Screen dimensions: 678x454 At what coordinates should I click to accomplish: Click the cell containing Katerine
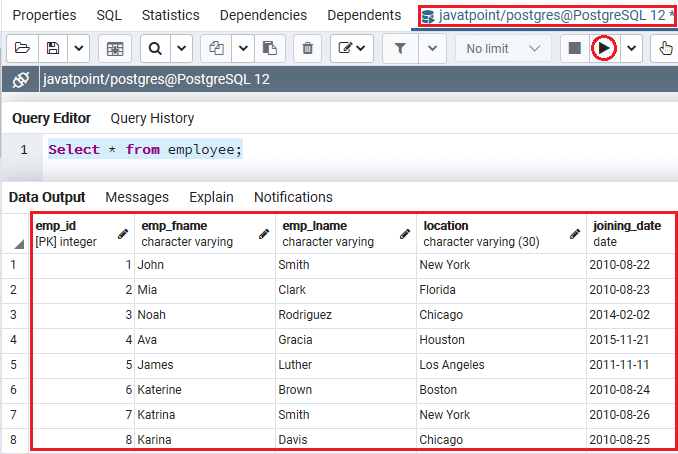[205, 390]
